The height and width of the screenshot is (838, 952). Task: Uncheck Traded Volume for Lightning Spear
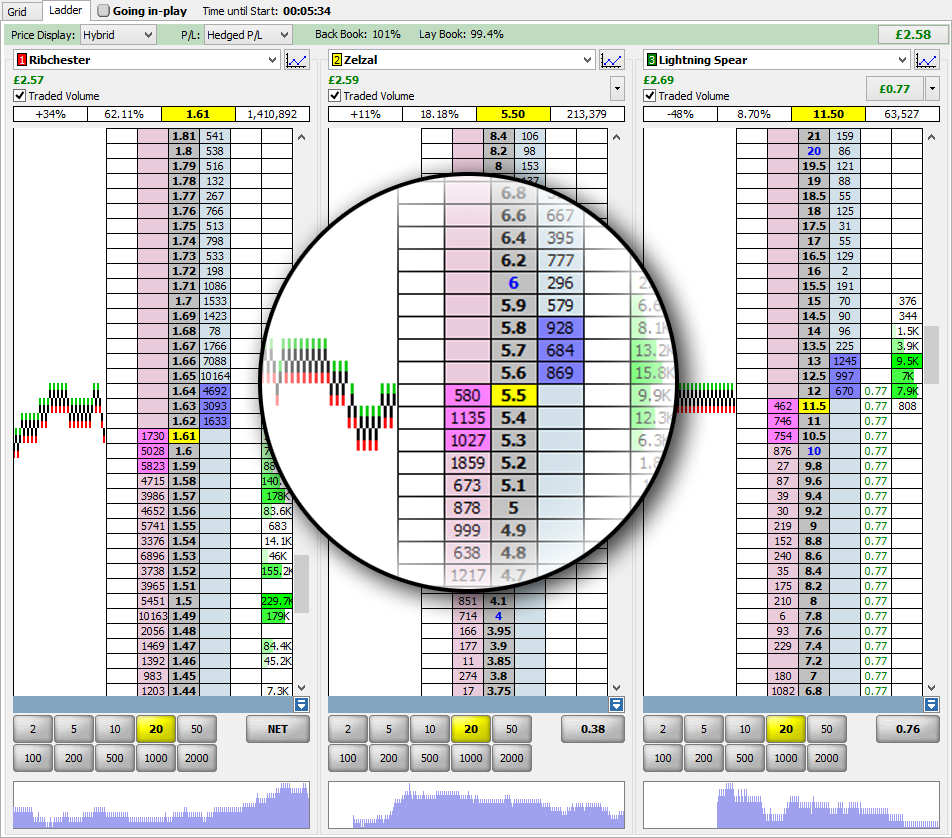650,96
